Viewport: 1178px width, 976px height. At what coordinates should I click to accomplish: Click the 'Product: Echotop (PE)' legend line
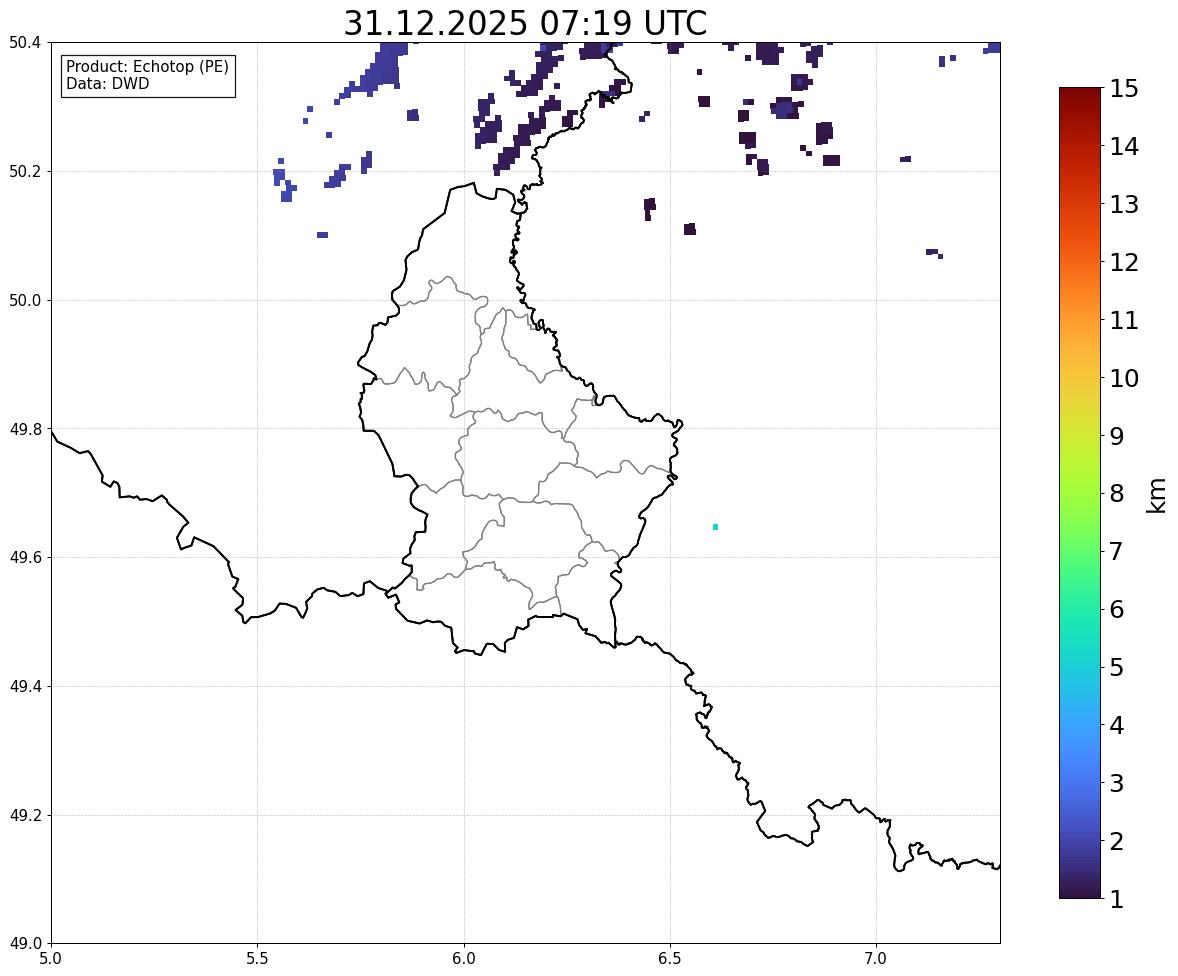coord(147,67)
